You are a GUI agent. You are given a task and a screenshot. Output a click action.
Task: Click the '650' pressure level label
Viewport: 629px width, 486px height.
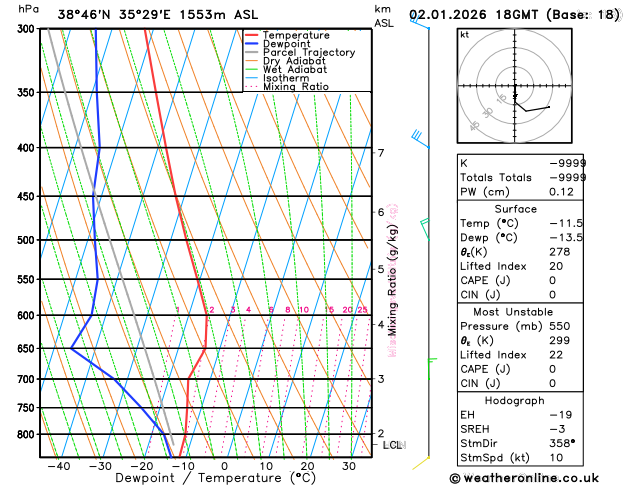pyautogui.click(x=28, y=349)
